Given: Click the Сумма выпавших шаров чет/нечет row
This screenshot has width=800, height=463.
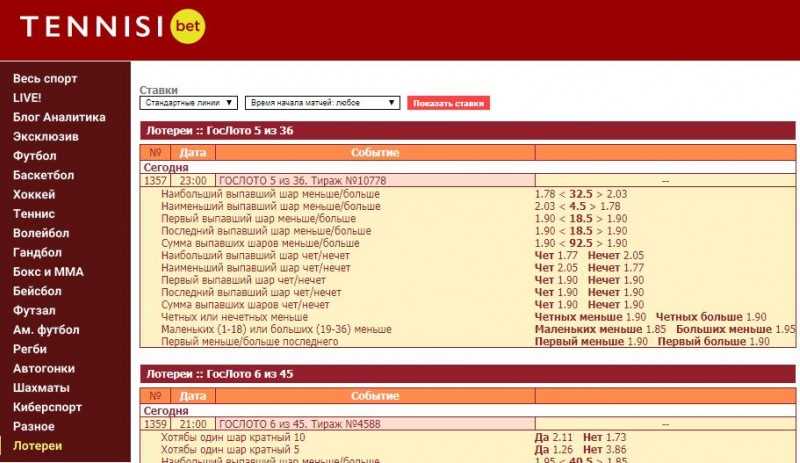Looking at the screenshot, I should click(x=468, y=305).
